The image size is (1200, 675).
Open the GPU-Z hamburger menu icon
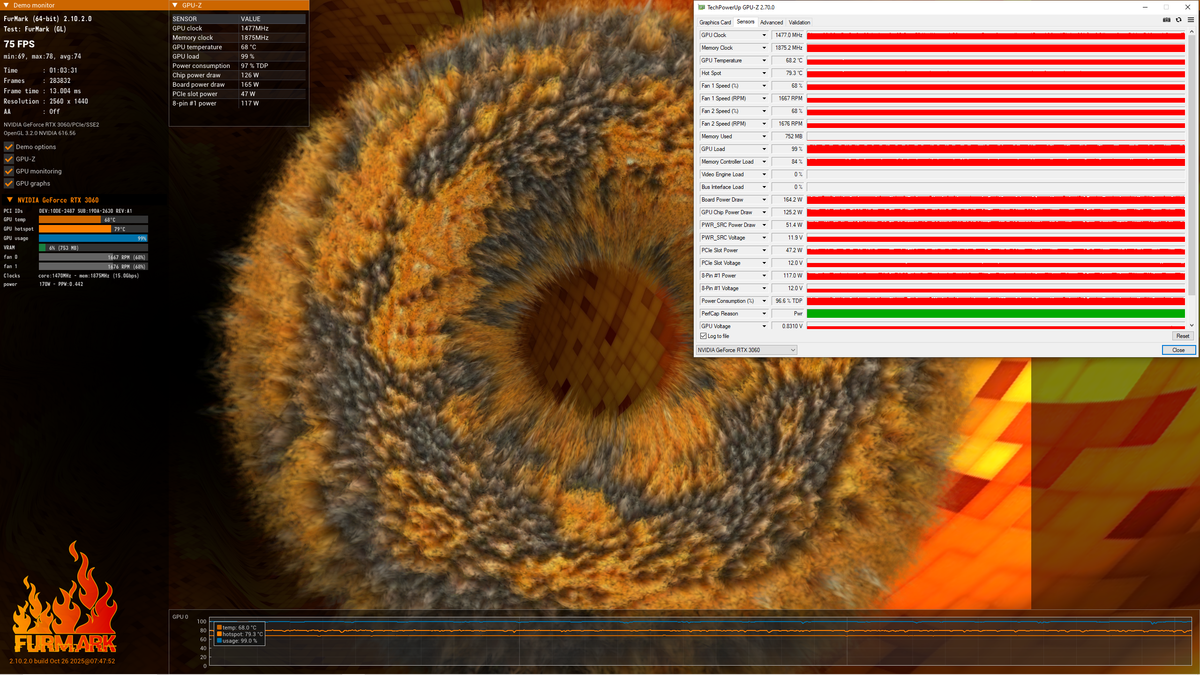pyautogui.click(x=1191, y=20)
